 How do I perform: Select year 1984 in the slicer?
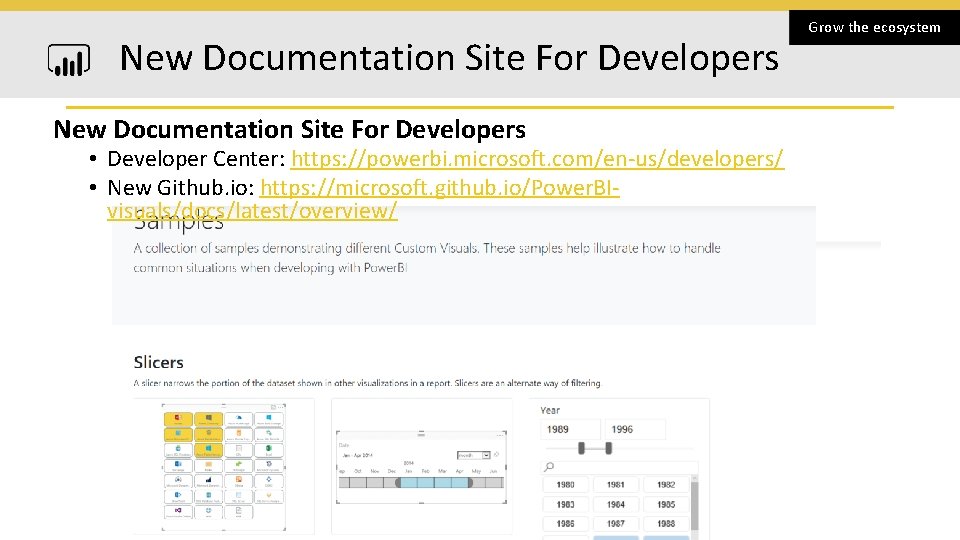[x=615, y=504]
